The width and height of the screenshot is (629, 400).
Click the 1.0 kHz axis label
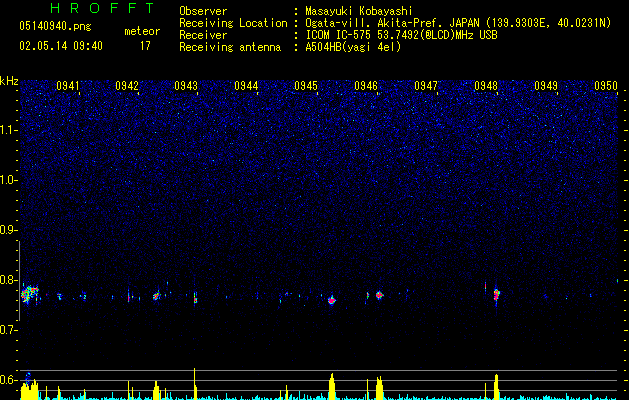coord(9,180)
